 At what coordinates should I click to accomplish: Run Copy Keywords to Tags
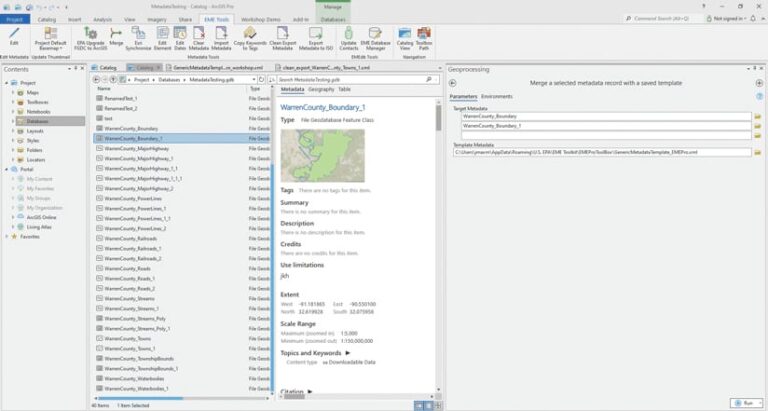(x=250, y=38)
